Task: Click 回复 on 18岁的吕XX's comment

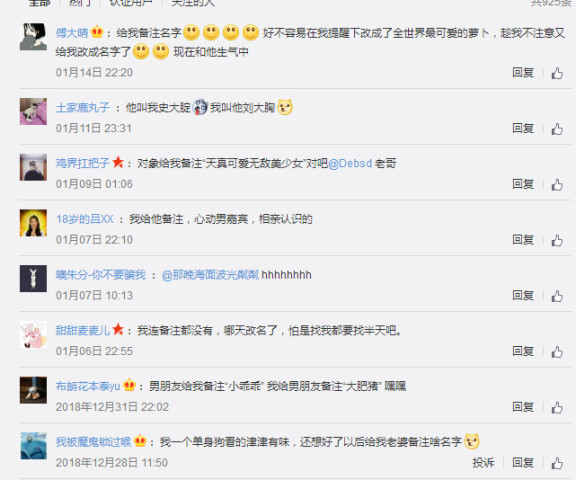Action: (x=523, y=240)
